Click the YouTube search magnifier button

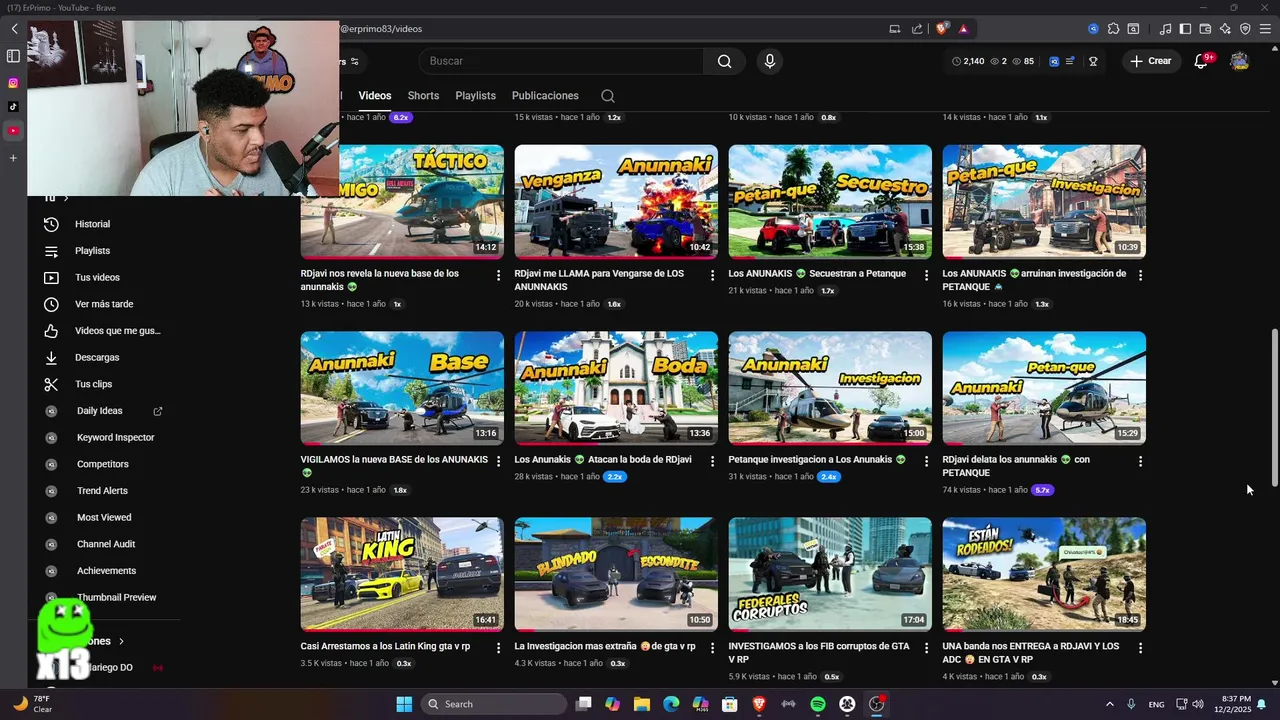click(x=724, y=61)
